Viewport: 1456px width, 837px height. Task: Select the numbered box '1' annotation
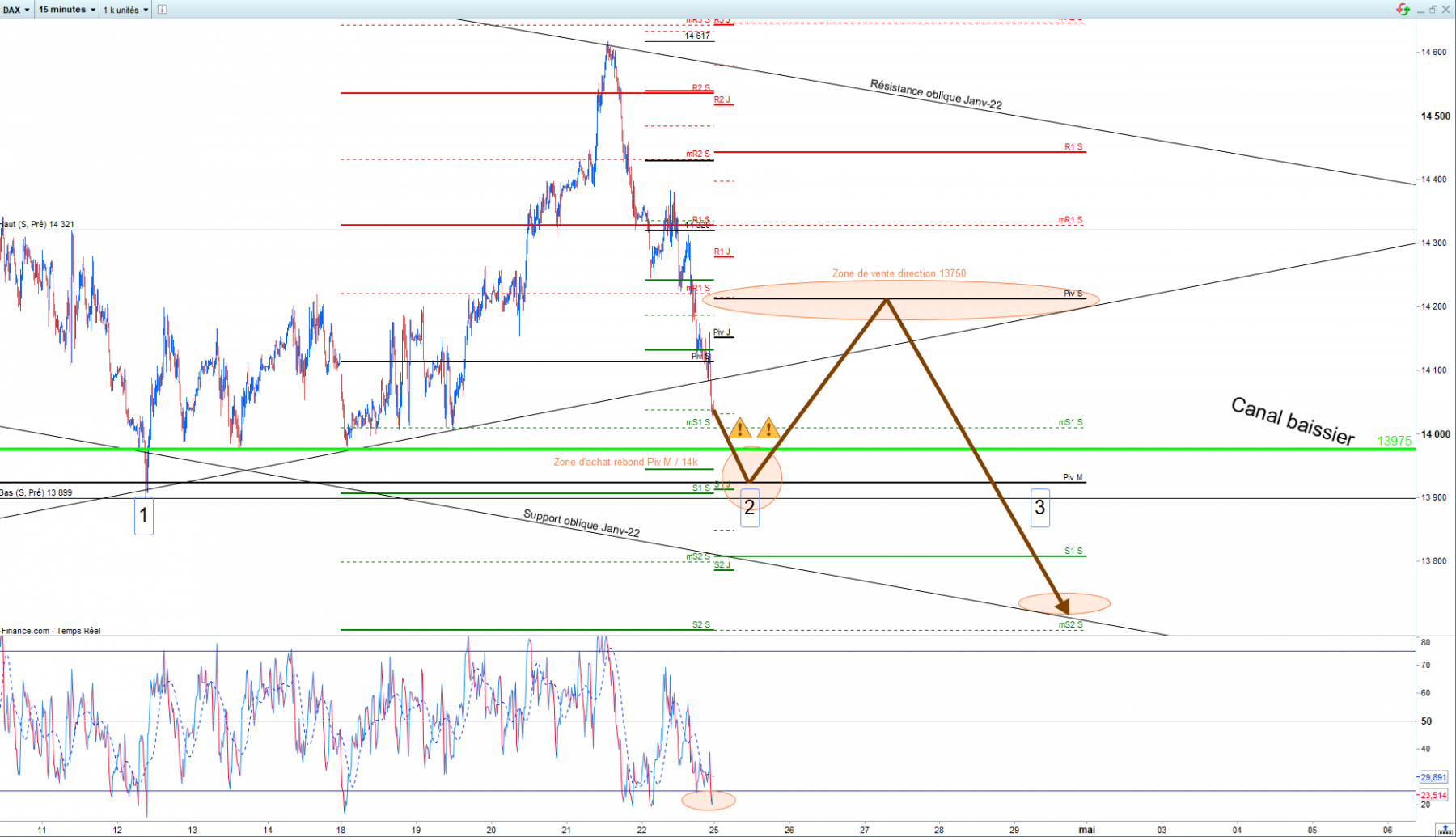tap(144, 515)
